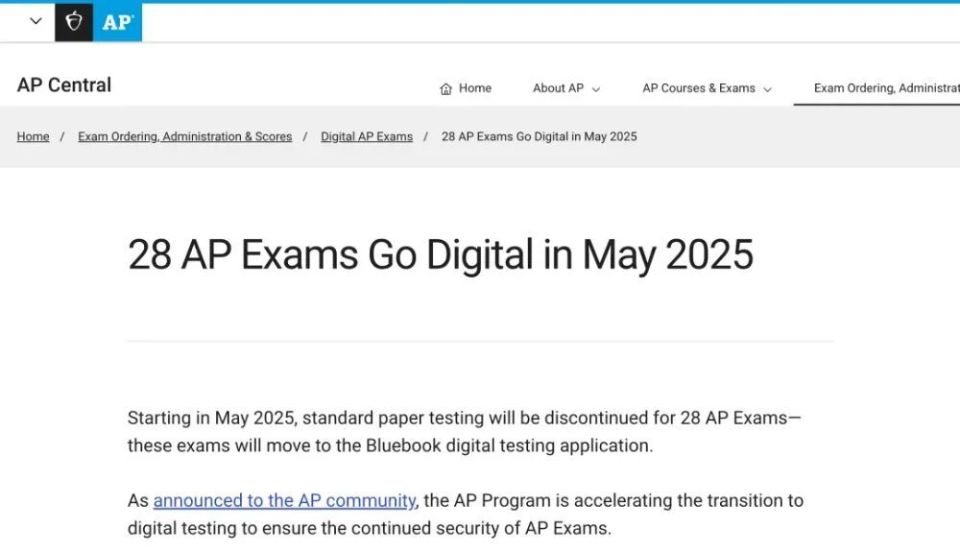This screenshot has height=552, width=960.
Task: Expand the AP Courses & Exams chevron
Action: [x=768, y=89]
